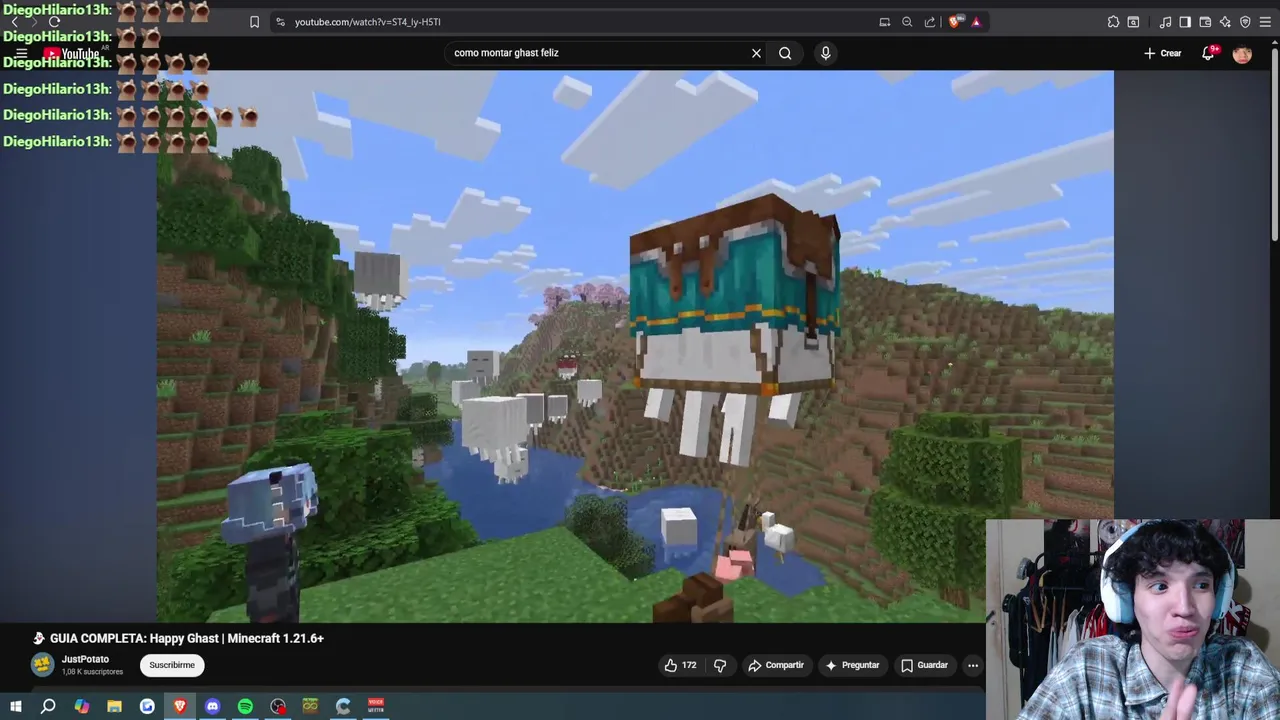Open Discord from the taskbar
The height and width of the screenshot is (720, 1280).
212,706
